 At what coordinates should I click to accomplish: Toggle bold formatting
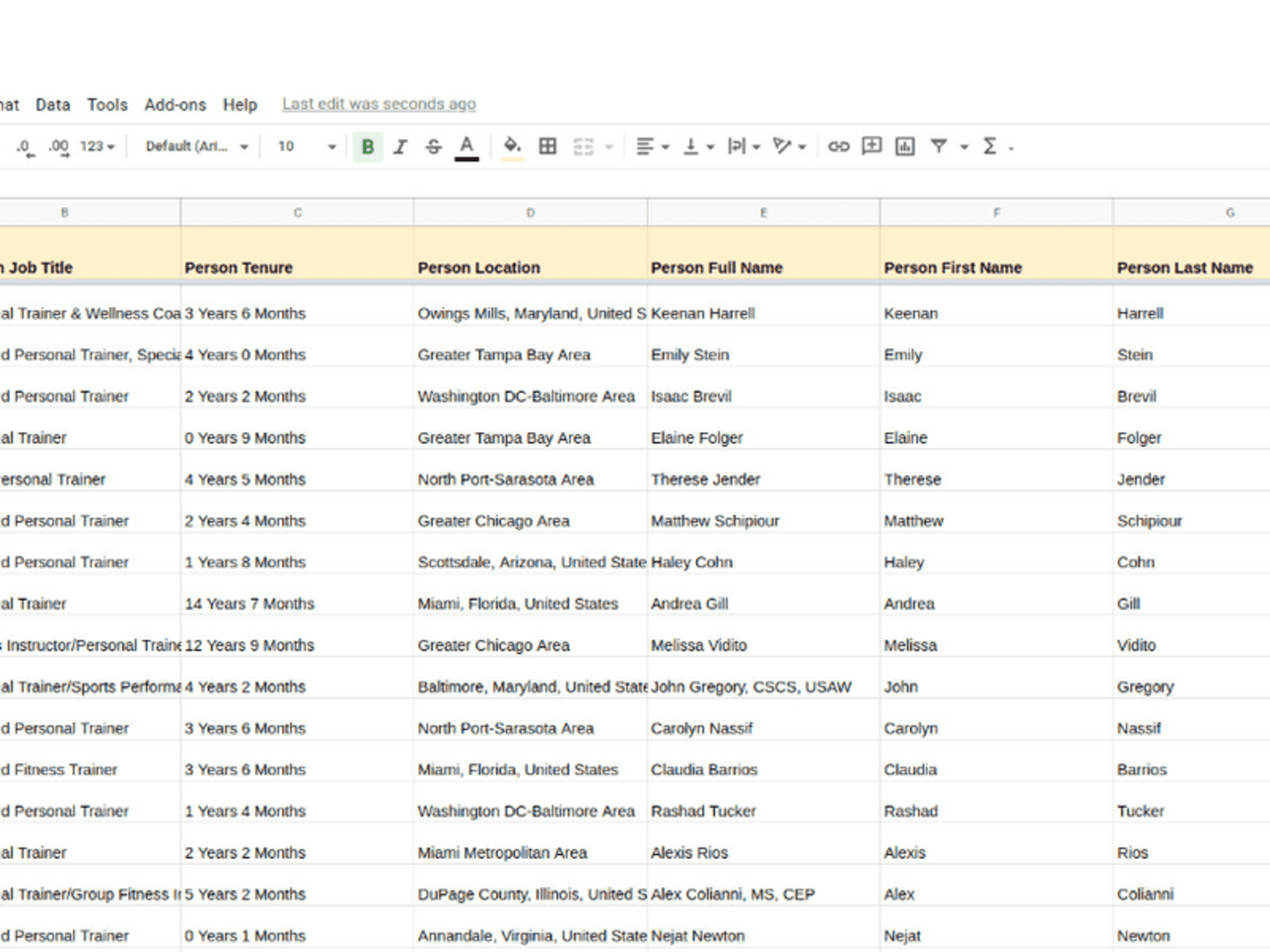point(368,147)
